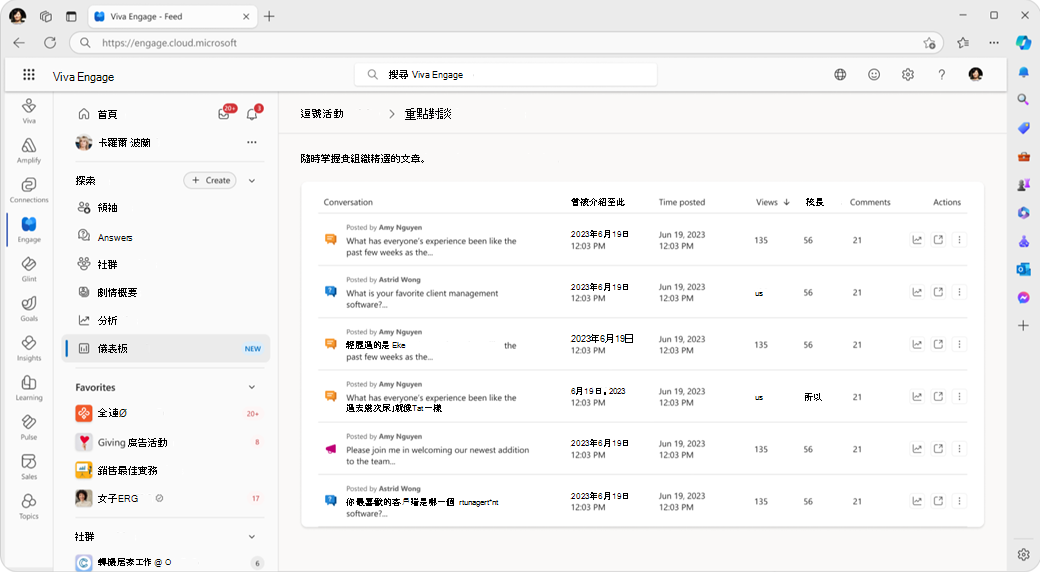Open 社群 communities nav item
Image resolution: width=1040 pixels, height=572 pixels.
pos(98,264)
